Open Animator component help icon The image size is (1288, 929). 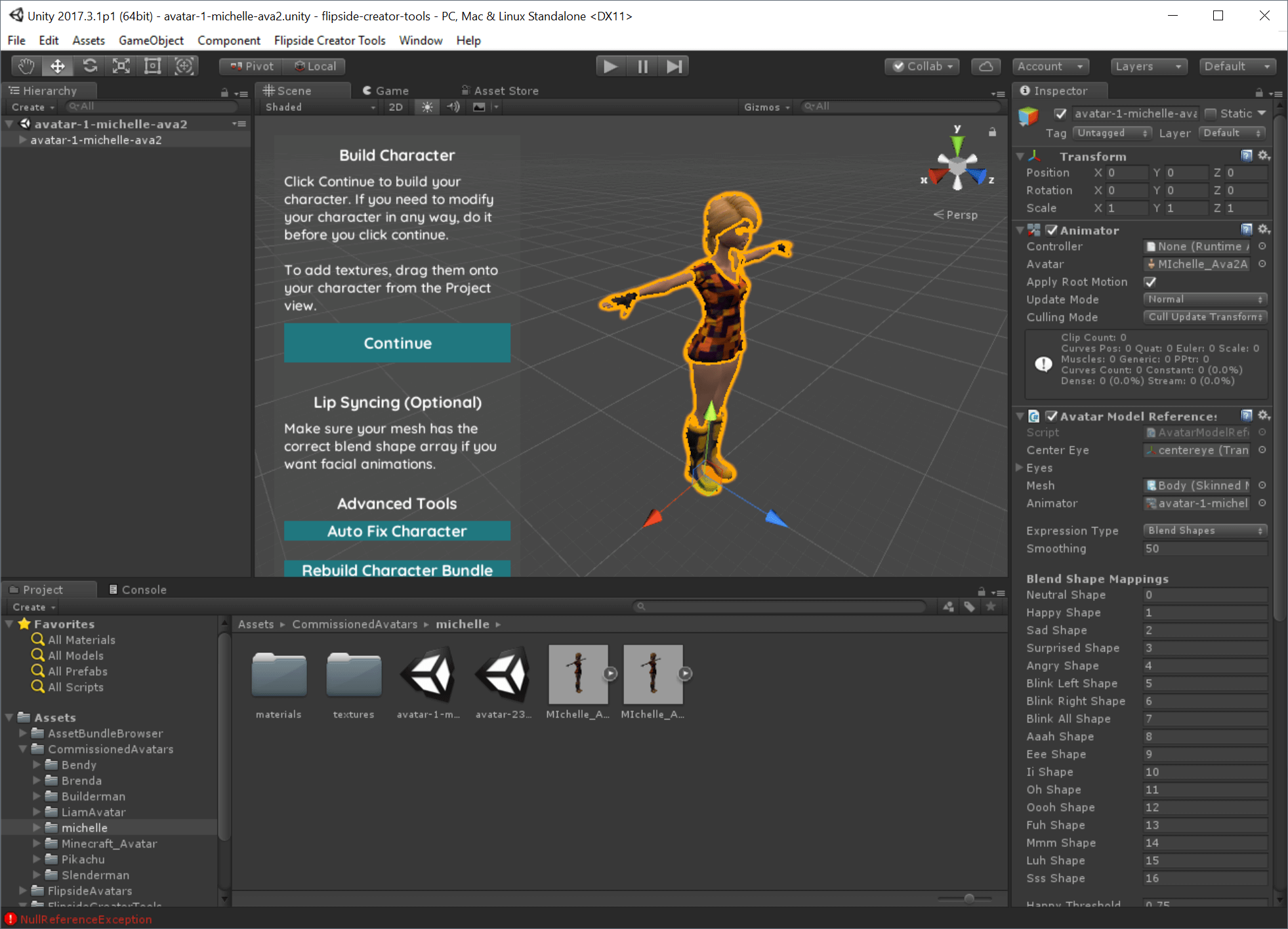(x=1247, y=229)
